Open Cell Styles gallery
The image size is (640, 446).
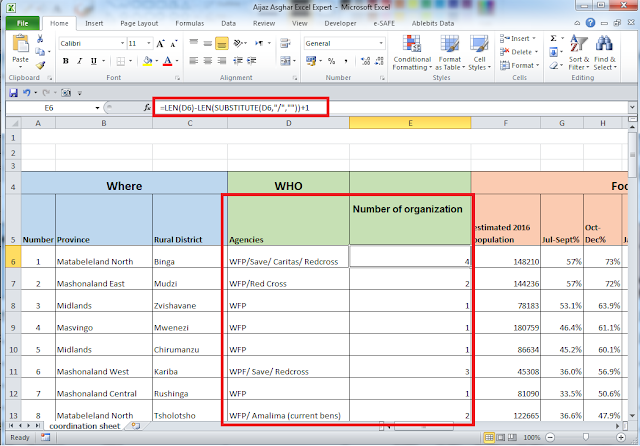point(479,53)
